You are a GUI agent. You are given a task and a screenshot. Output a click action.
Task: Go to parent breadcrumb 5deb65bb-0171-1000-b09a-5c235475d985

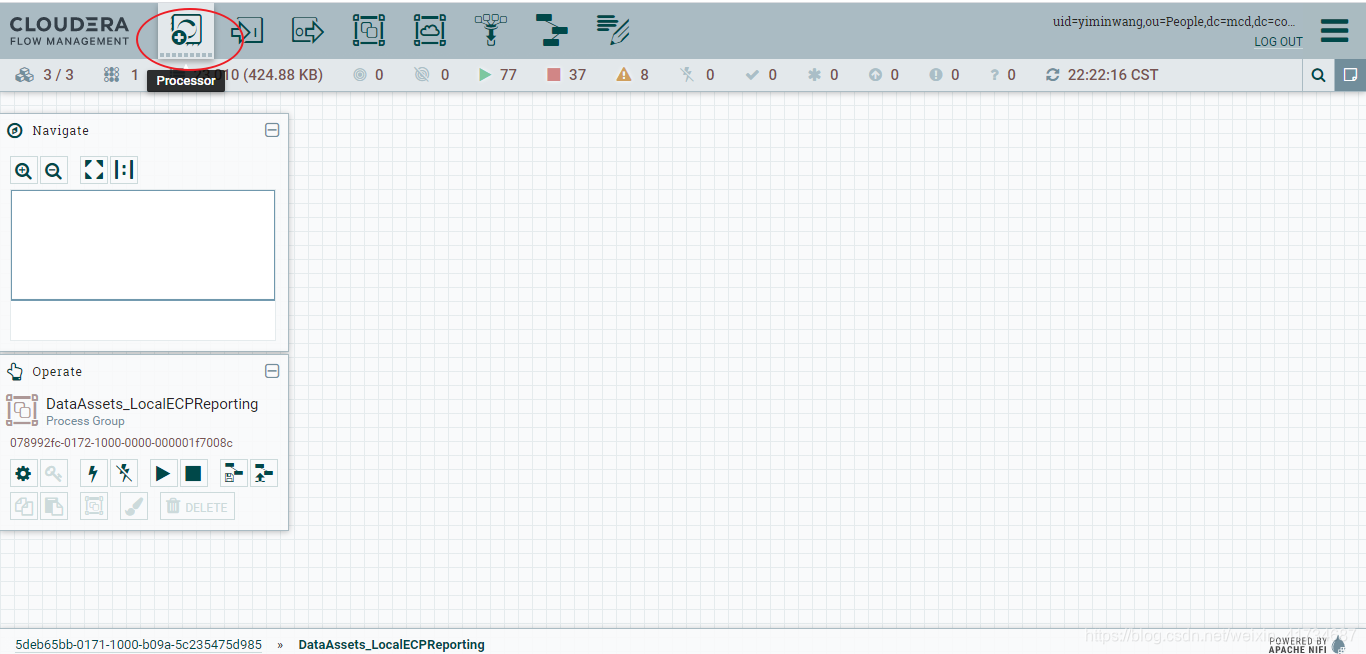coord(138,645)
